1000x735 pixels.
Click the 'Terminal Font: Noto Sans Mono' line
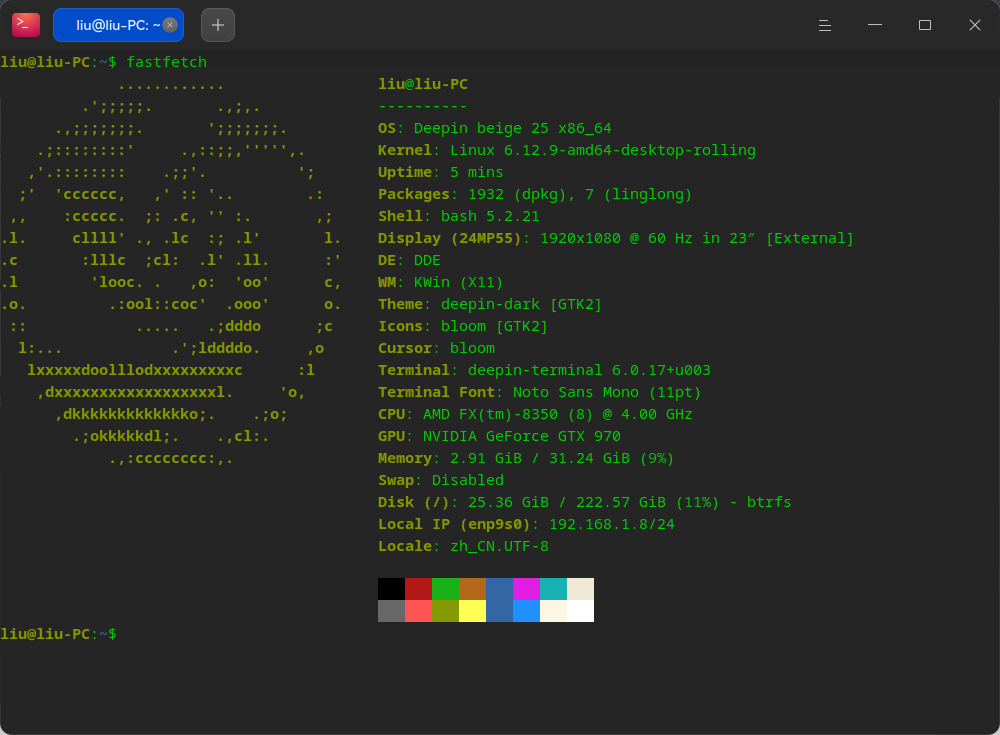540,392
